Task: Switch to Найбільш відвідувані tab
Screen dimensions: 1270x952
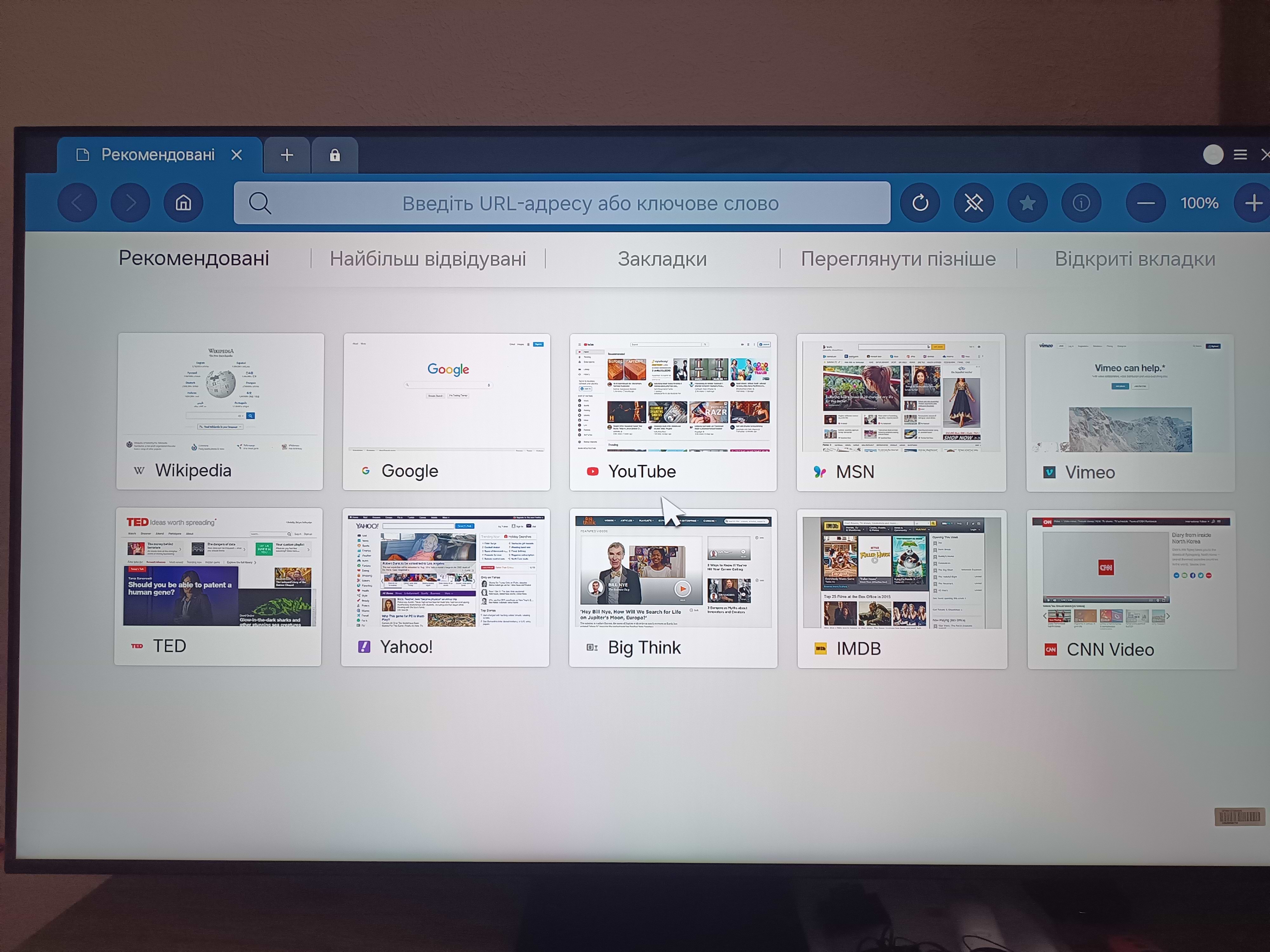Action: (428, 259)
